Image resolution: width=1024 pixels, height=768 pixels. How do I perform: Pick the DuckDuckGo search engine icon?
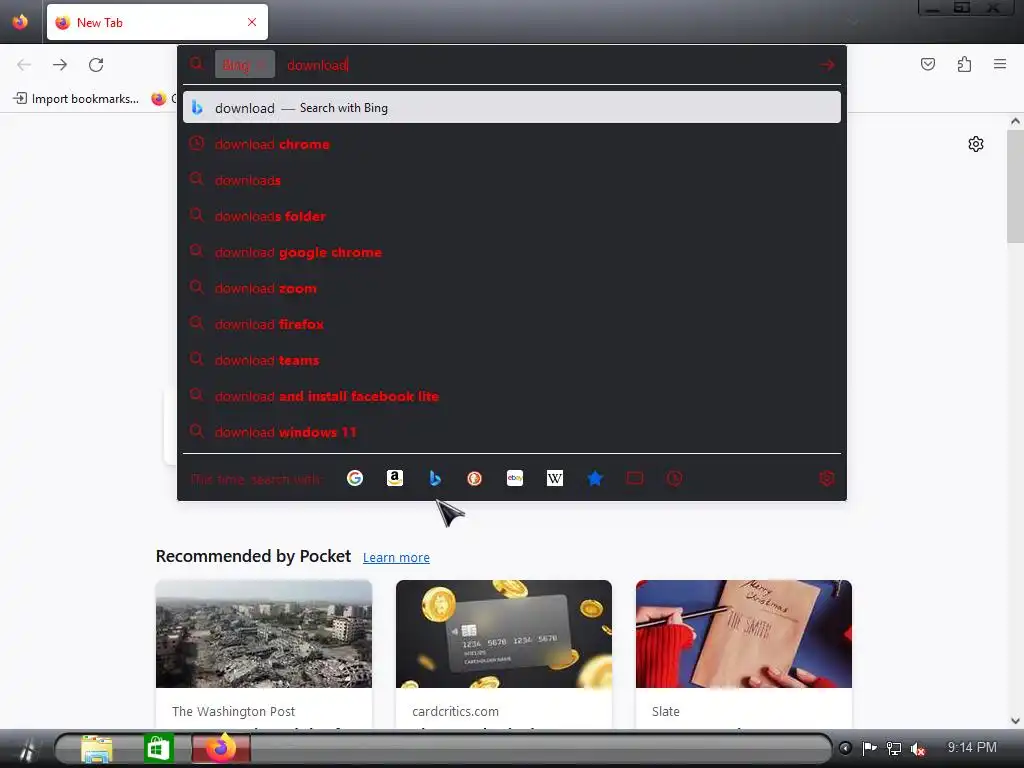(x=475, y=479)
